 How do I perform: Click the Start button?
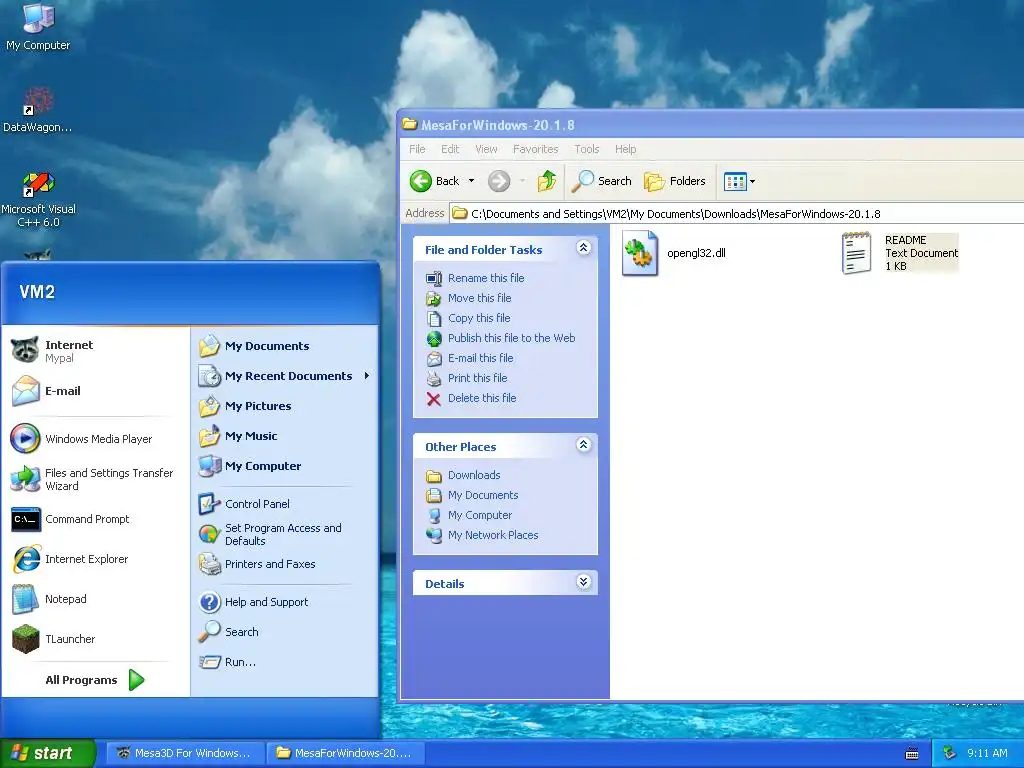[48, 753]
